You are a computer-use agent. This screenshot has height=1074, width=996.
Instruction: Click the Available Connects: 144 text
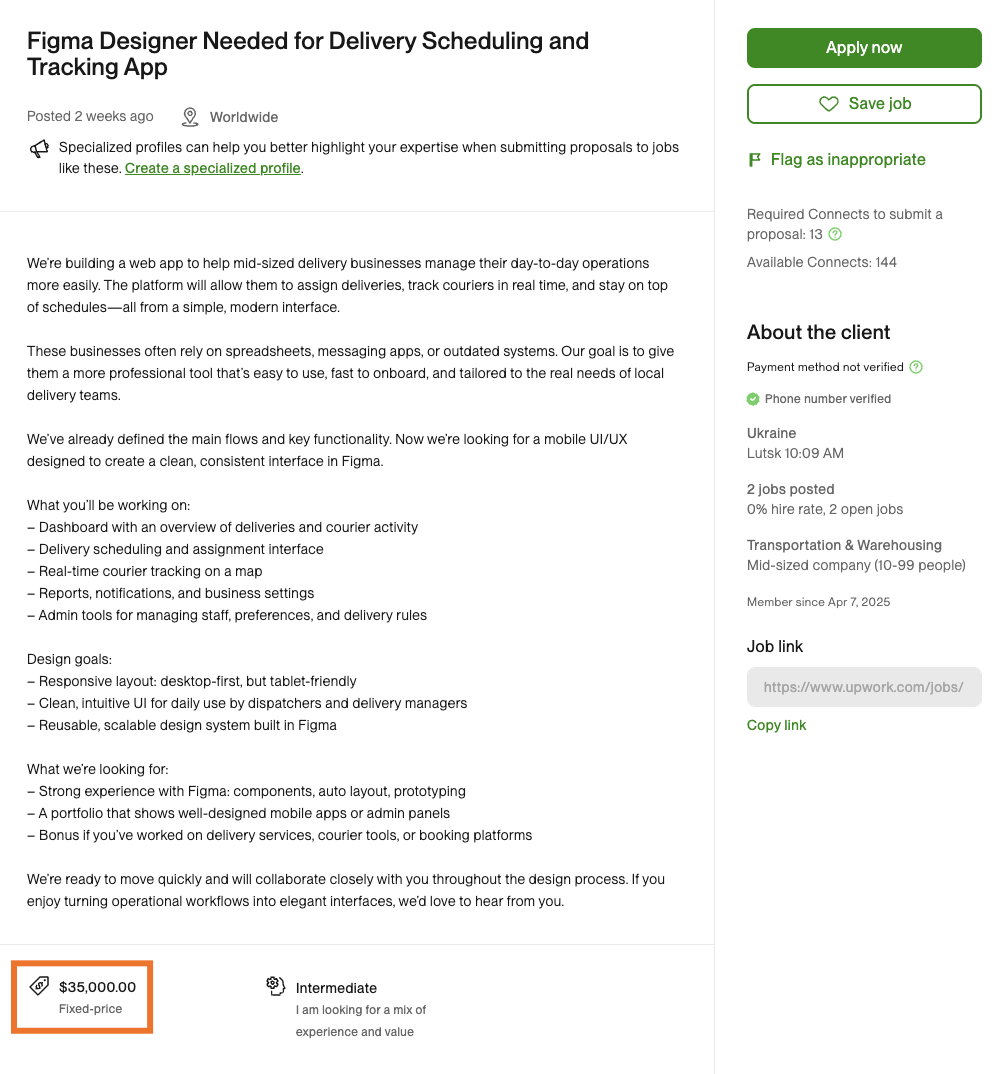click(x=821, y=262)
